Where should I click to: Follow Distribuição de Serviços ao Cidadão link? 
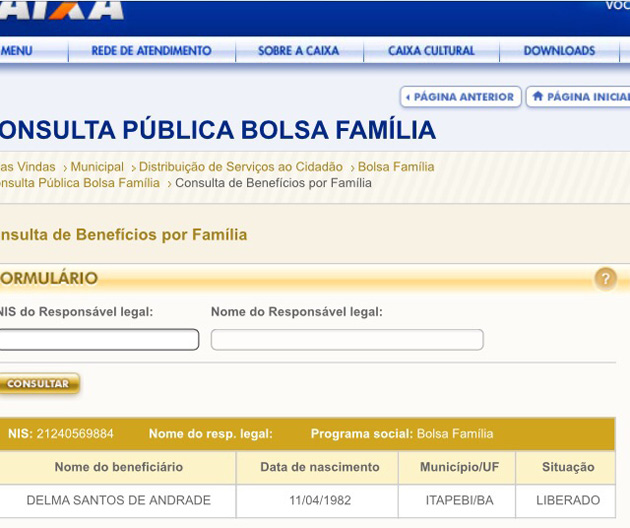point(240,167)
